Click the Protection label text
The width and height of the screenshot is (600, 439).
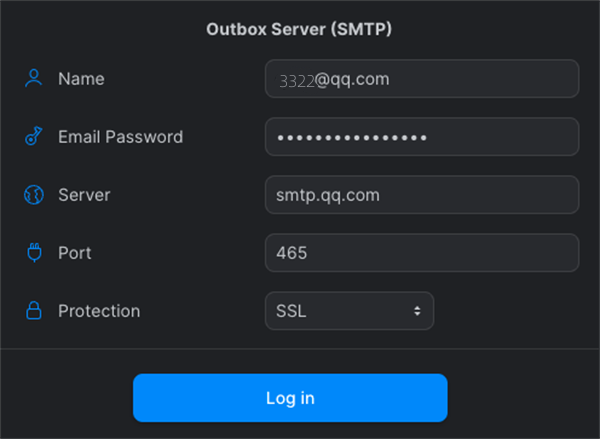point(99,311)
